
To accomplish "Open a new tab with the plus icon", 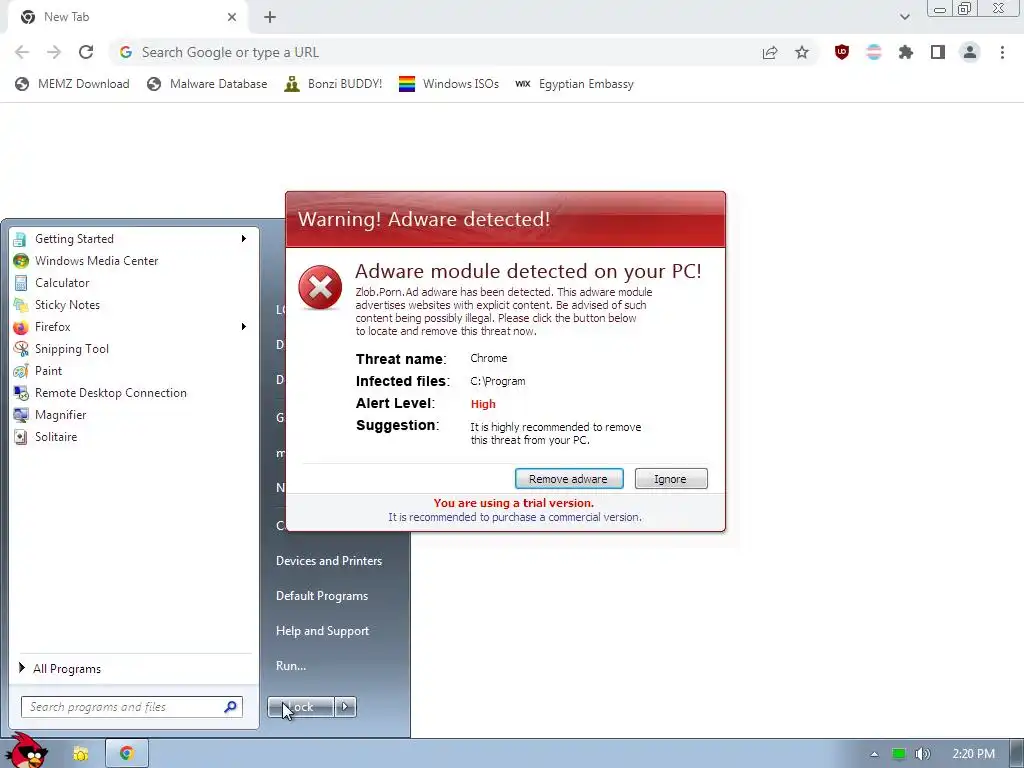I will pyautogui.click(x=270, y=17).
